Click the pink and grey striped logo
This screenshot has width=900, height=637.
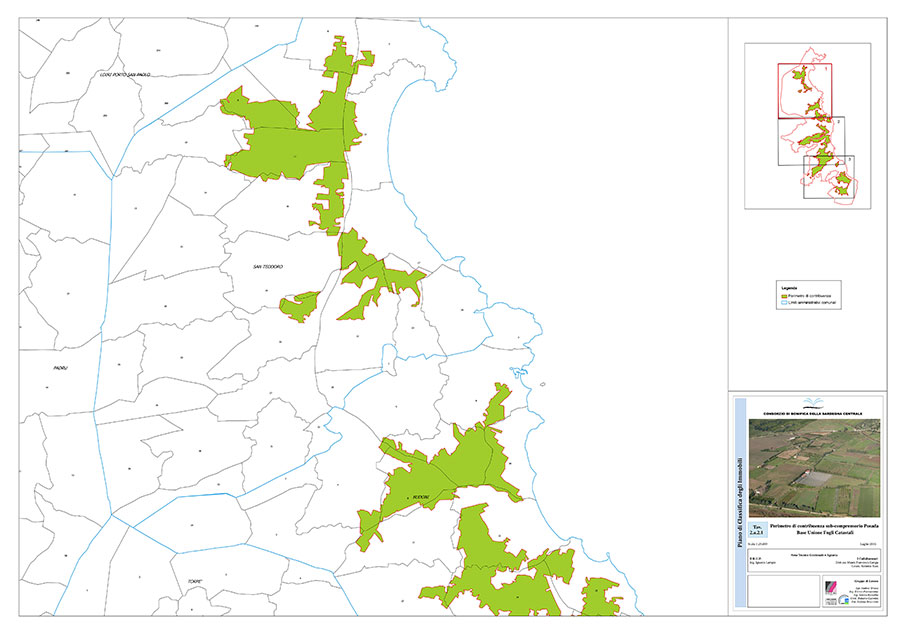click(831, 589)
